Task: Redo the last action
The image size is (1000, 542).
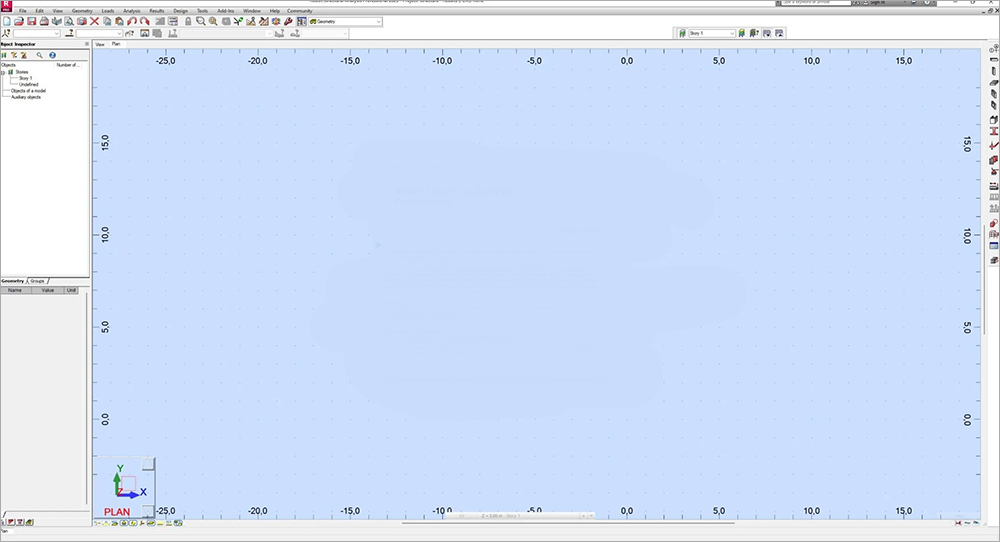Action: (x=145, y=22)
